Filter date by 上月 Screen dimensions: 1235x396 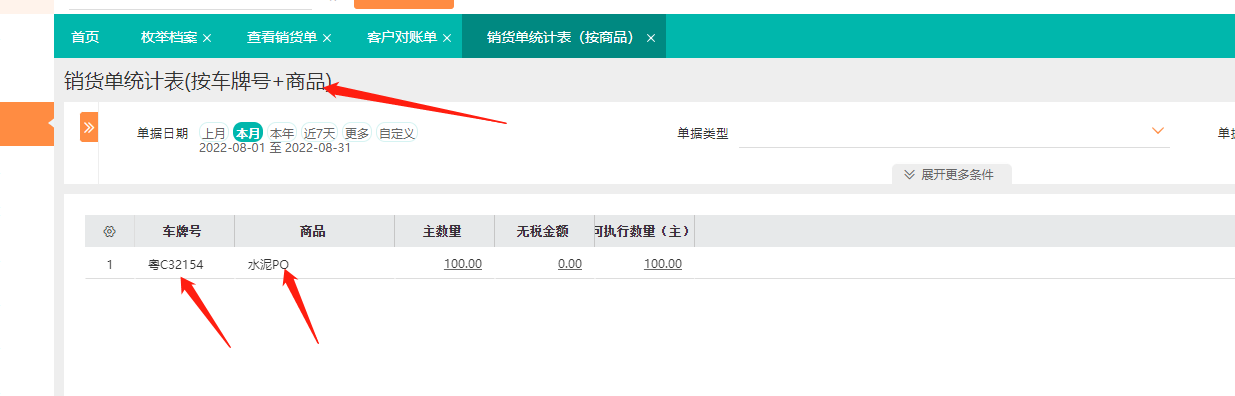(214, 133)
